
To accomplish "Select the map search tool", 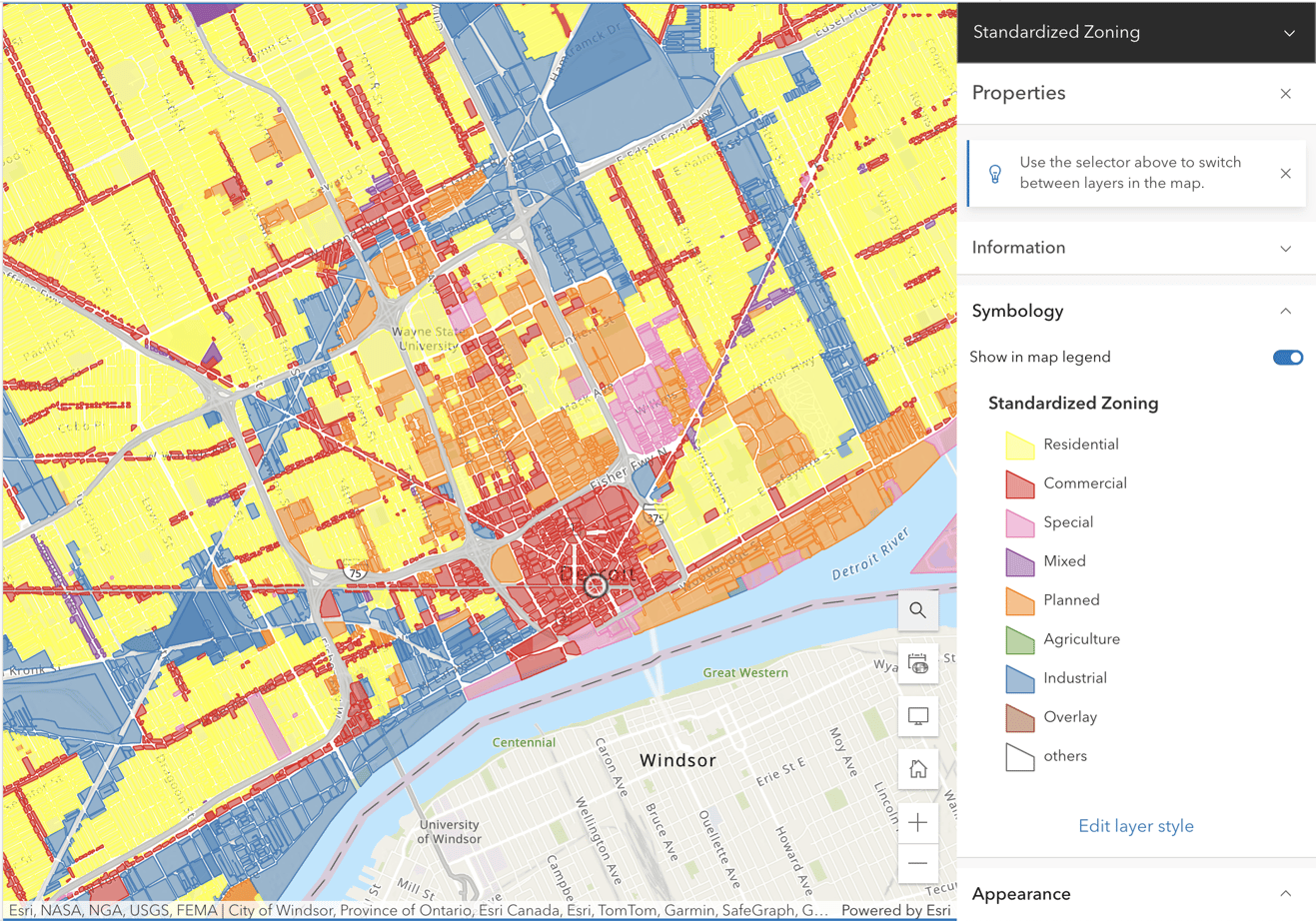I will 917,609.
